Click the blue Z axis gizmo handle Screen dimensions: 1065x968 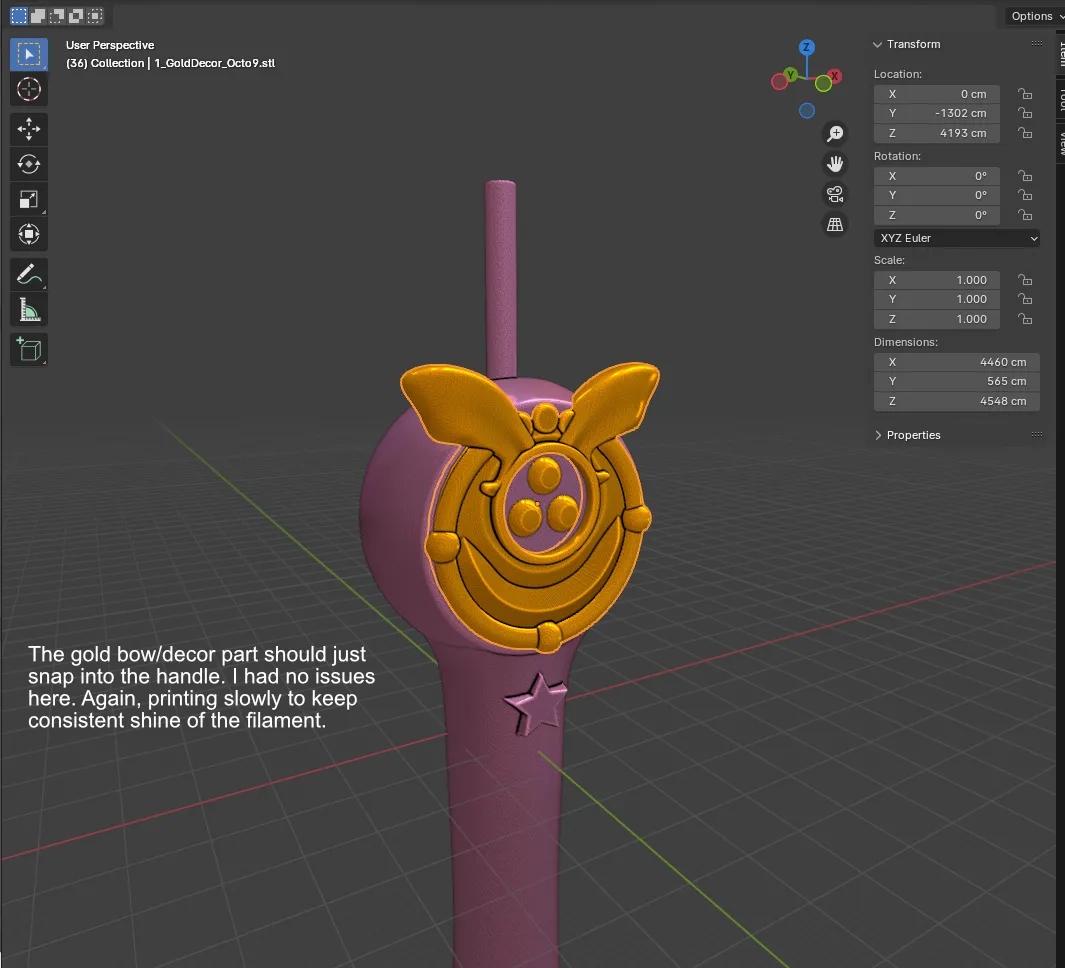pyautogui.click(x=806, y=47)
